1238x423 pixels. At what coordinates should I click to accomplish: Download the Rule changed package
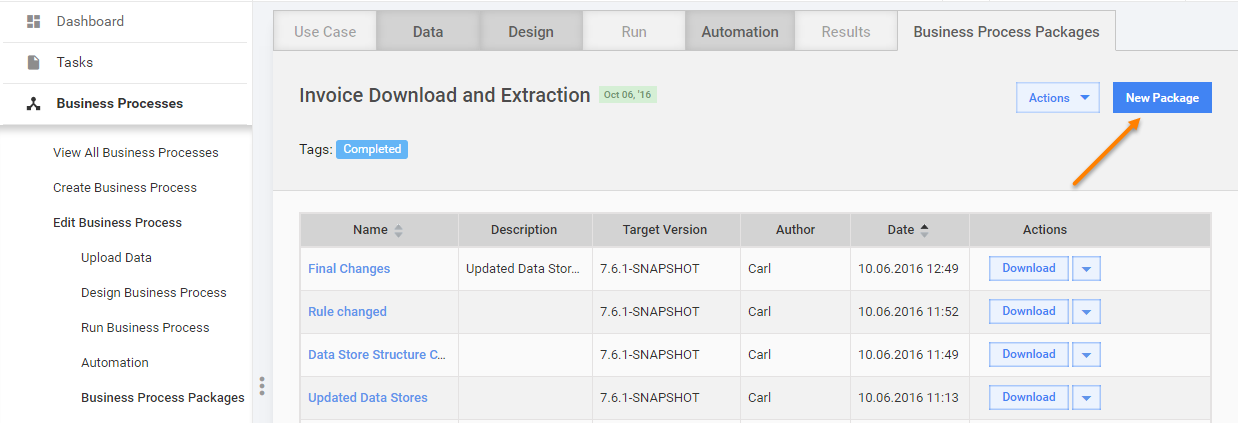(1029, 311)
